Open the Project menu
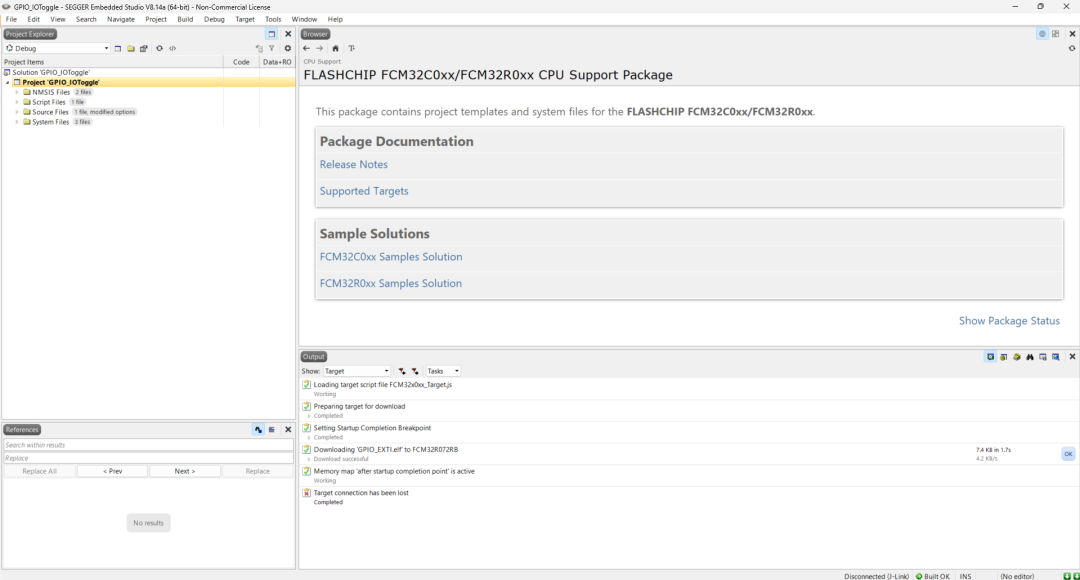Viewport: 1080px width, 580px height. coord(156,19)
